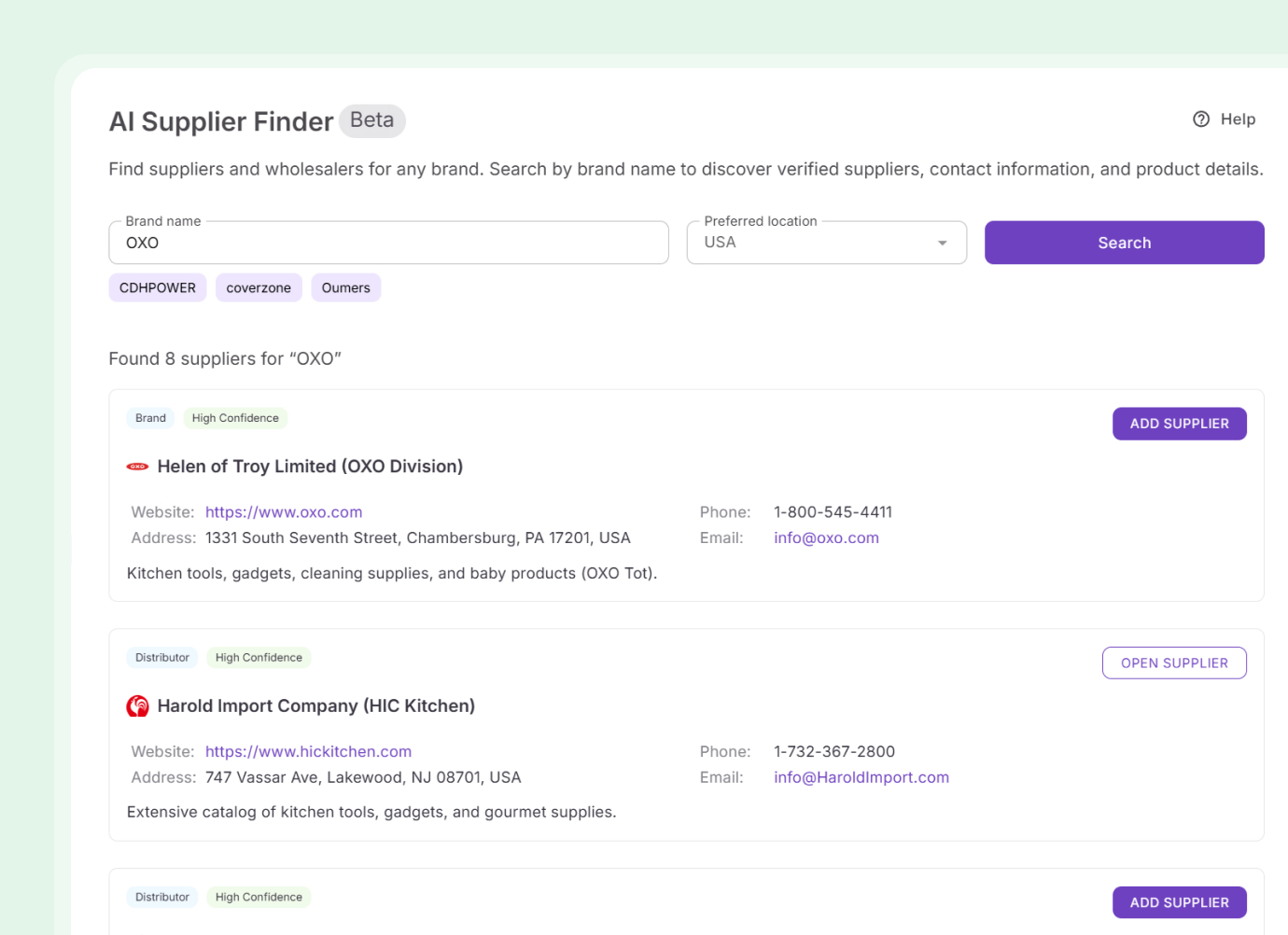This screenshot has height=935, width=1288.
Task: Click the Distributor badge on the bottom result
Action: coord(161,897)
